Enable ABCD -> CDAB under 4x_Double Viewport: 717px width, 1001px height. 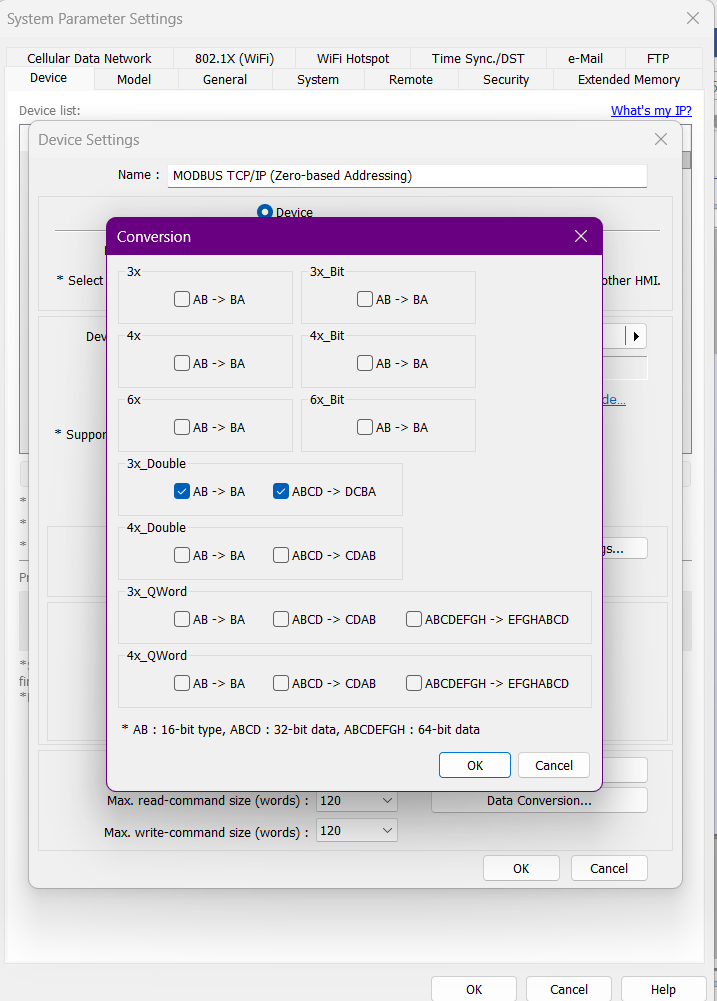tap(280, 555)
